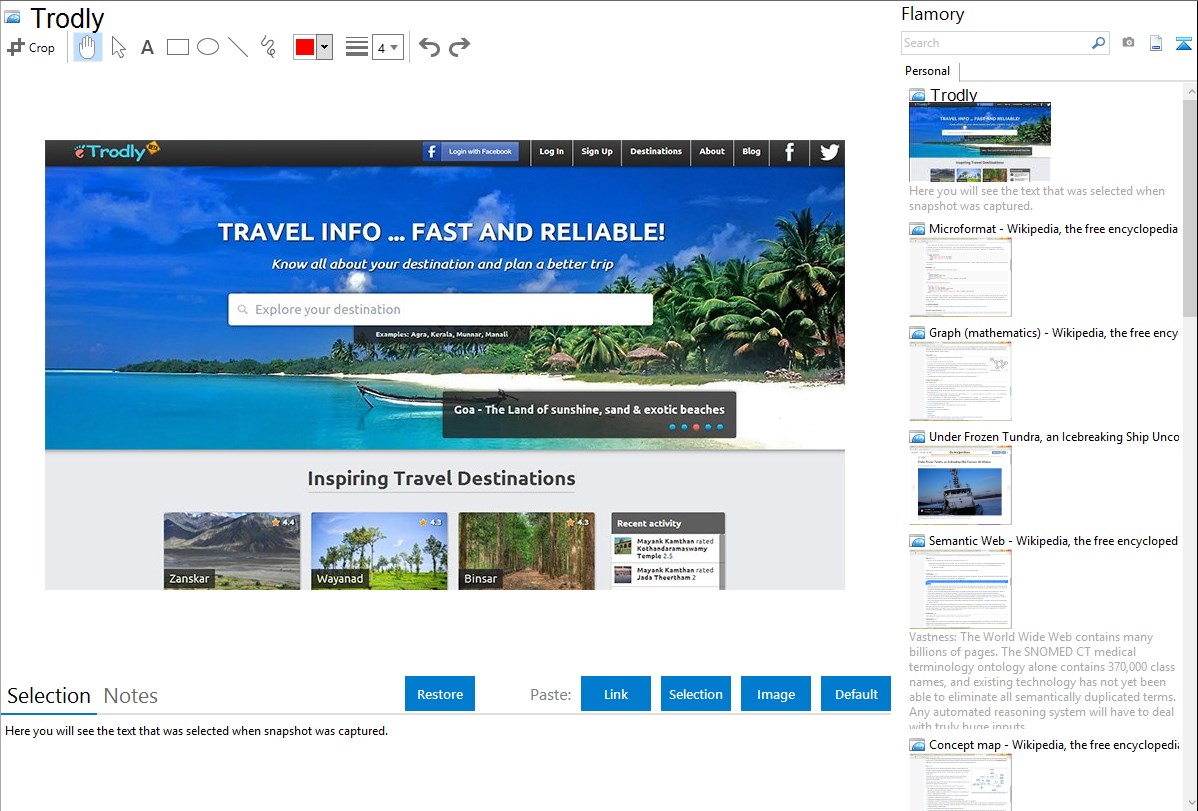Screen dimensions: 1198x811
Task: Open the Wayanad destination card
Action: pos(379,550)
